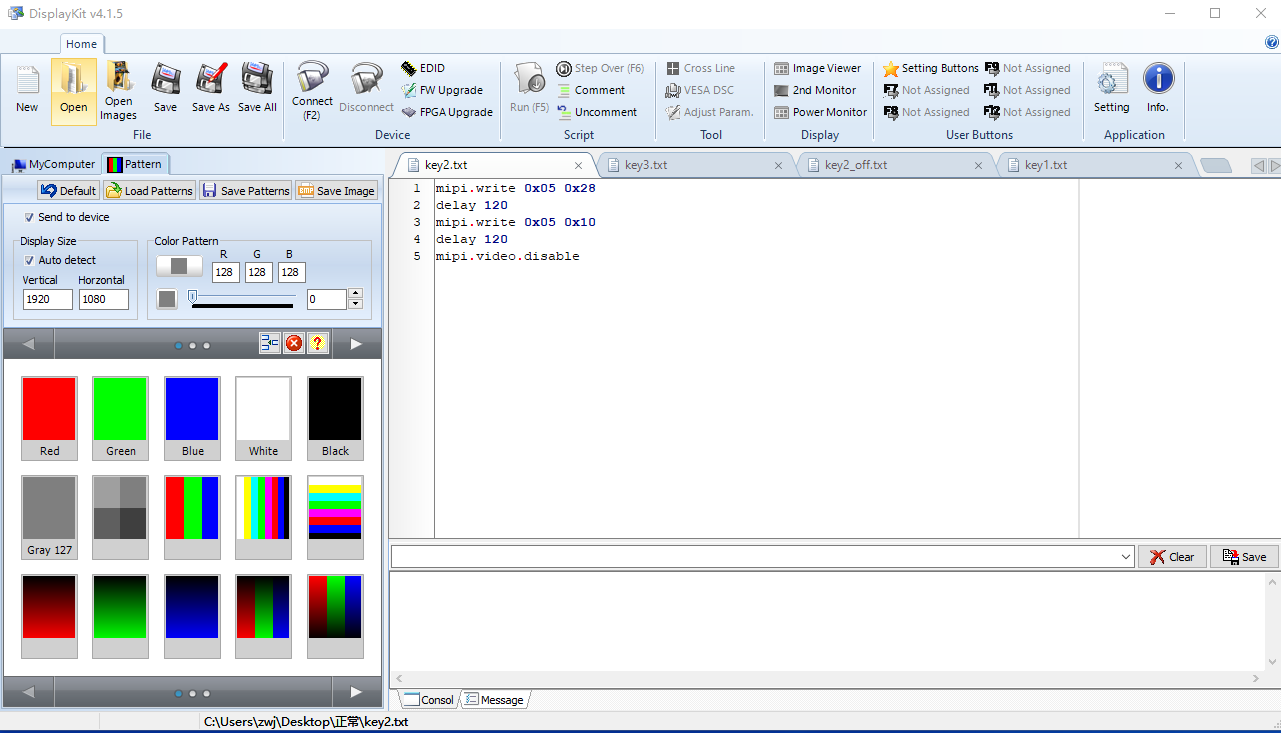Click the Connect (F2) device icon
1281x733 pixels.
tap(312, 82)
